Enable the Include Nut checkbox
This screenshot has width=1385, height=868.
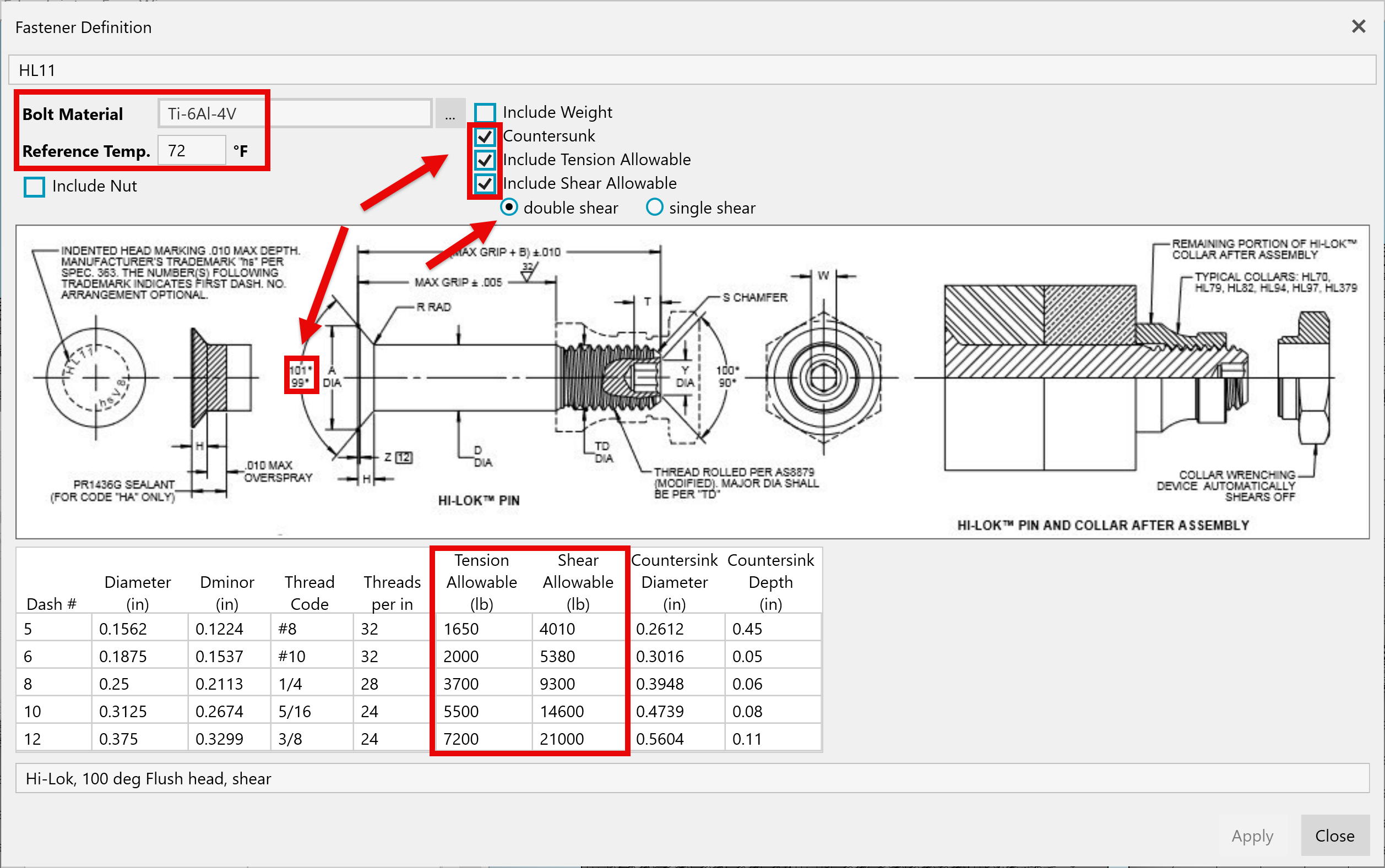tap(35, 187)
